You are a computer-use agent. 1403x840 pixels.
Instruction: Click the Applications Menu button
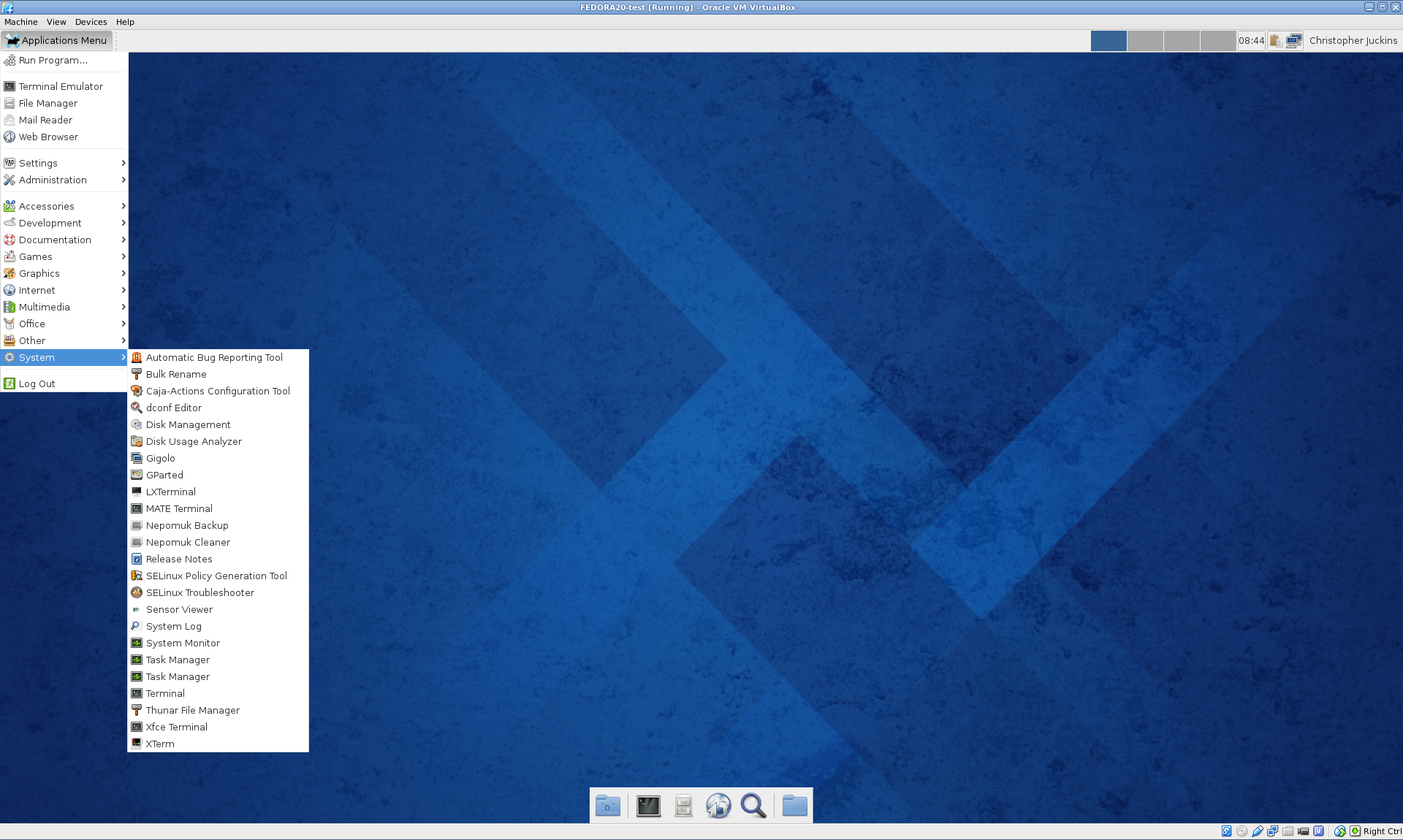pos(57,40)
